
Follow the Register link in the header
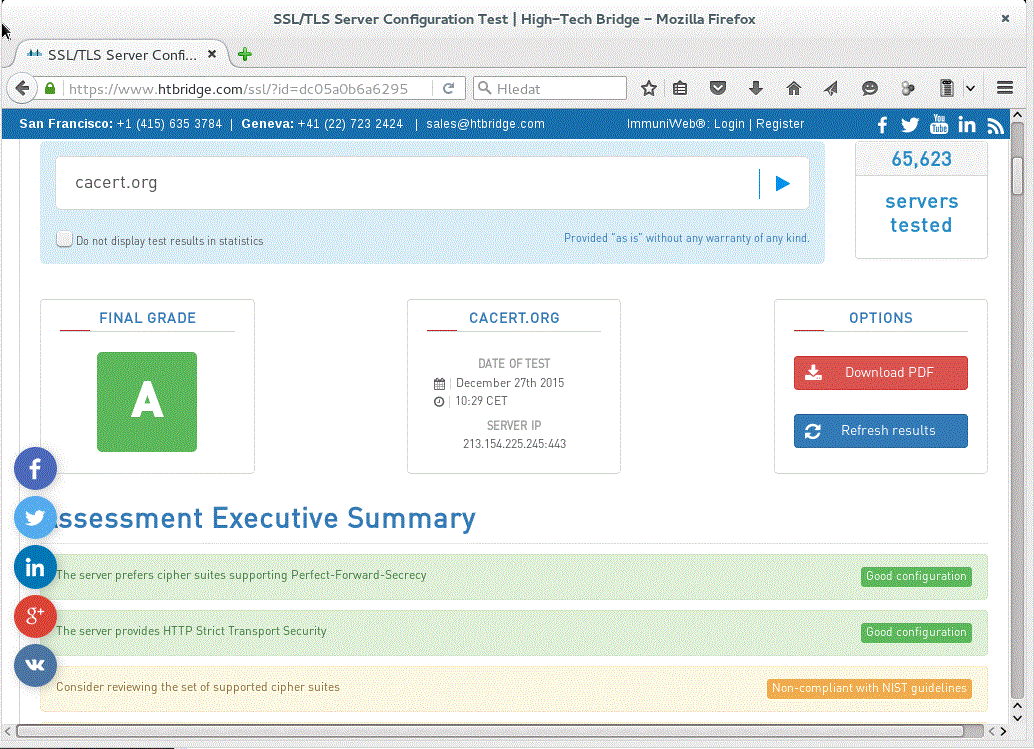[x=780, y=124]
